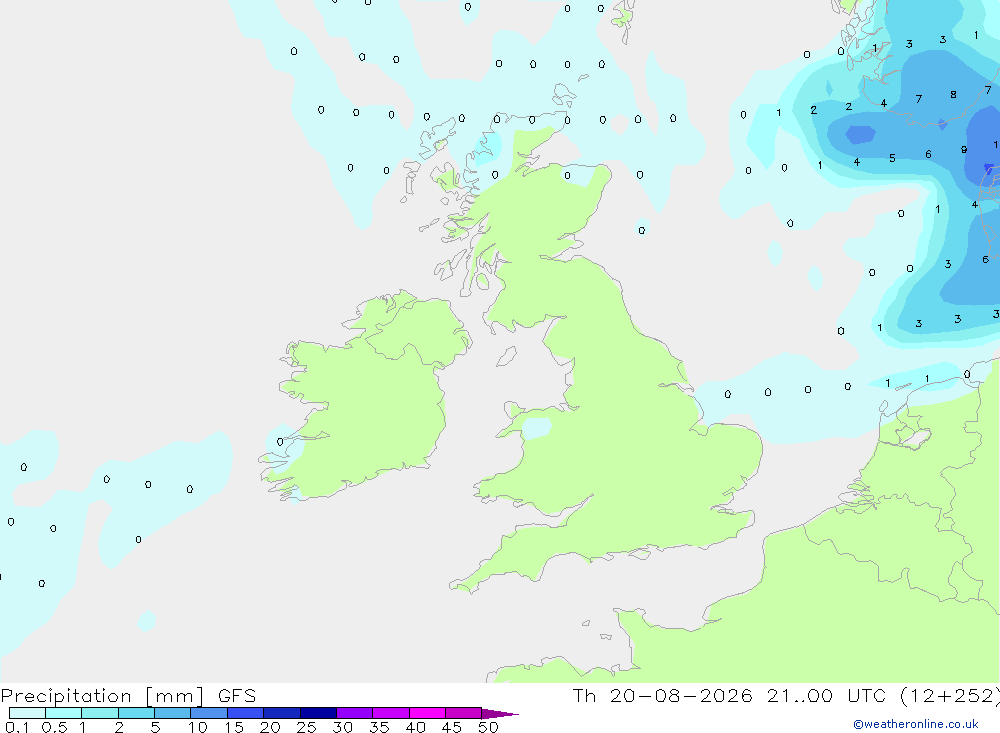The height and width of the screenshot is (733, 1000).
Task: Click the legend label '0.5'
Action: (x=54, y=727)
